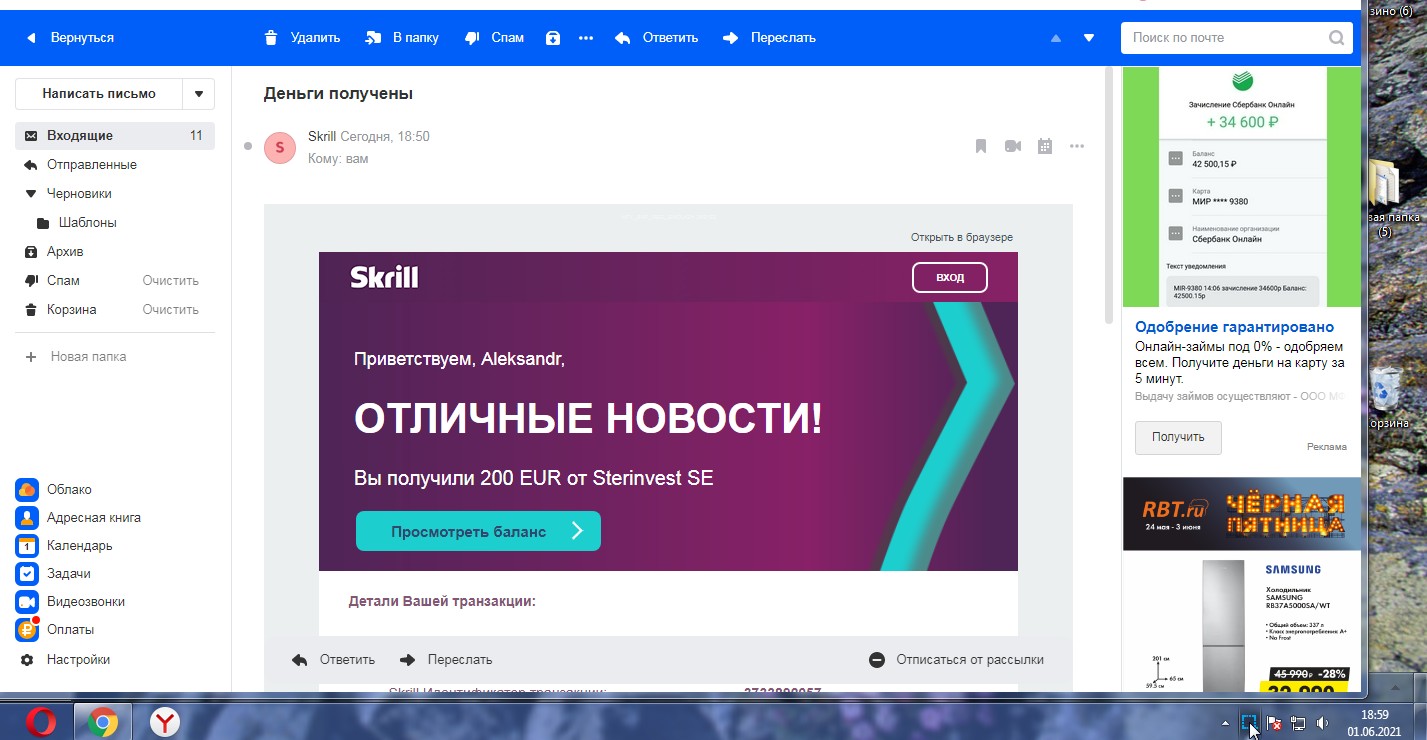
Task: Switch to Chrome on the taskbar
Action: [x=103, y=721]
